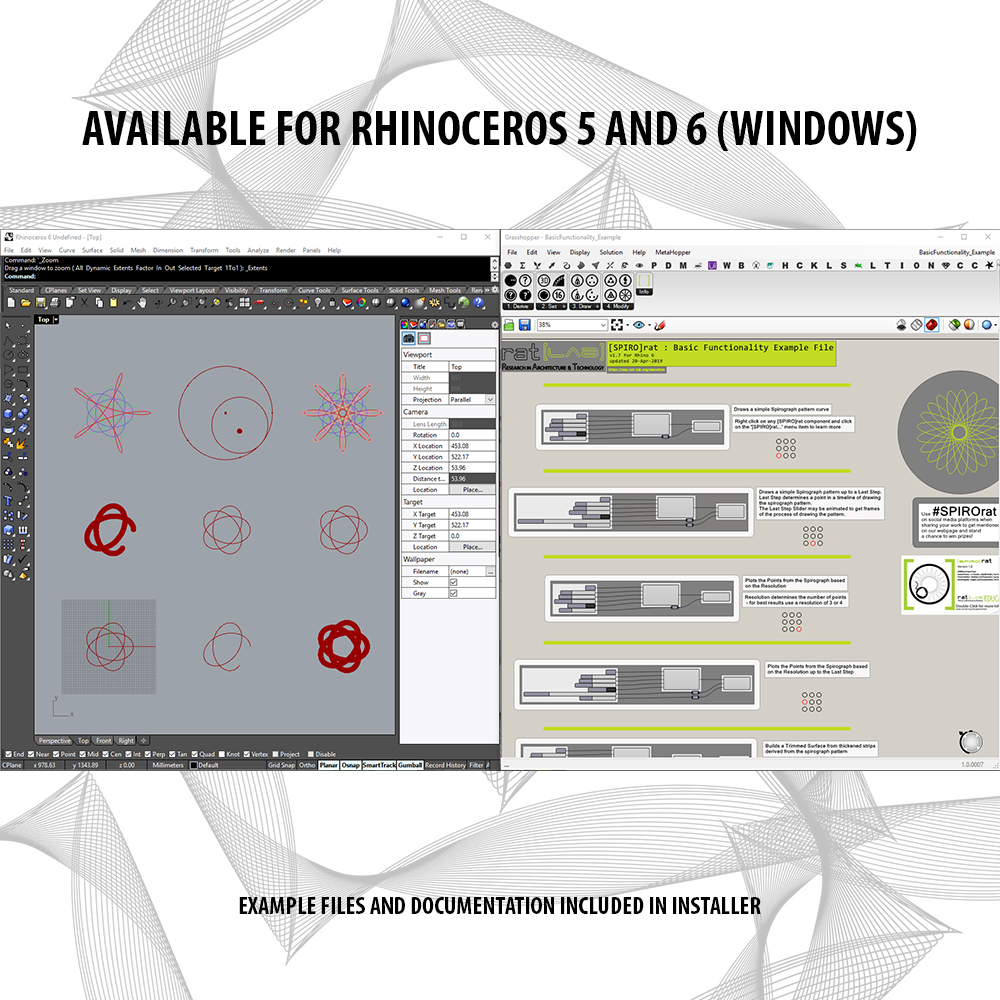Click Record History in status bar

(445, 765)
